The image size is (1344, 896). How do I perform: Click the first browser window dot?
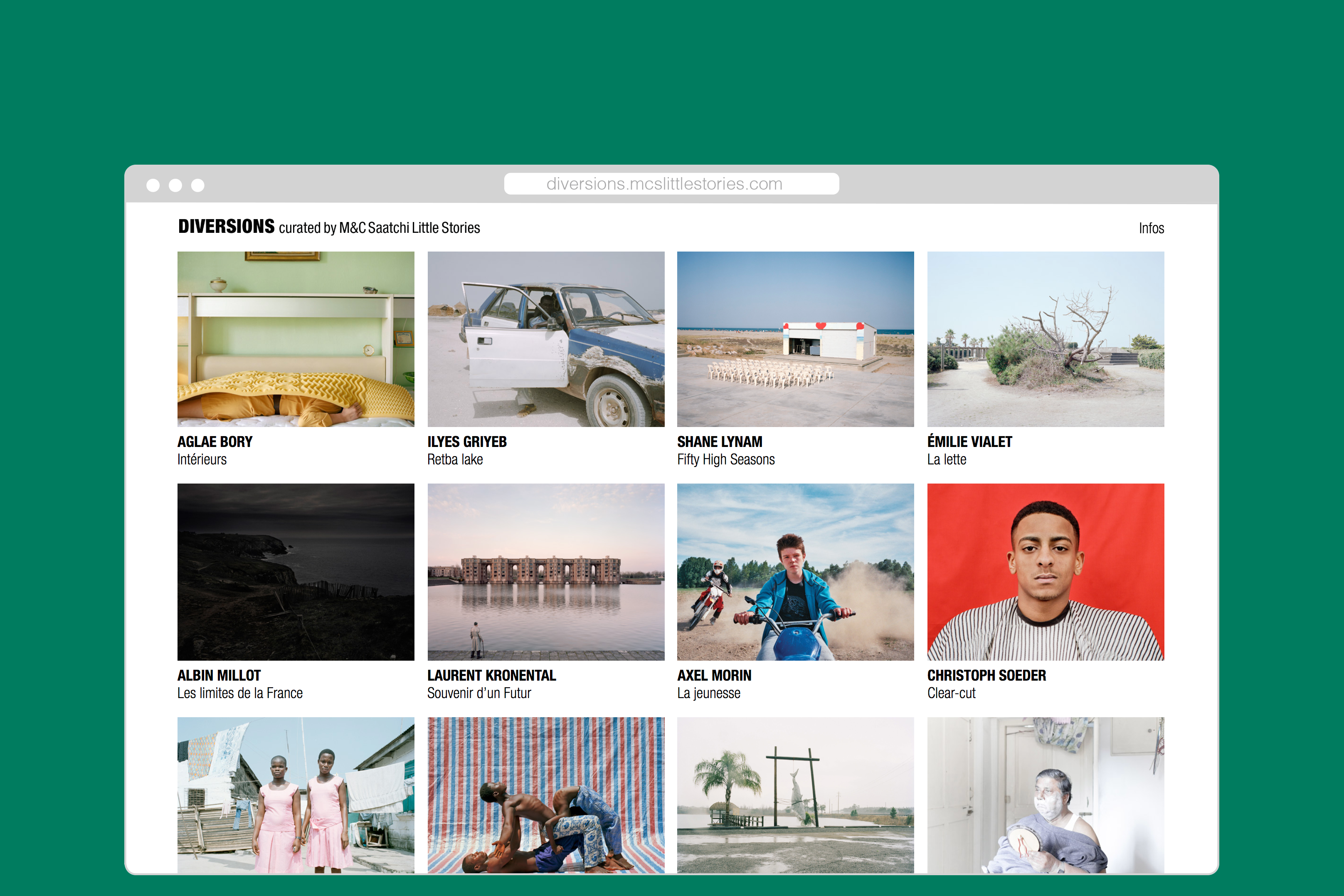point(153,185)
